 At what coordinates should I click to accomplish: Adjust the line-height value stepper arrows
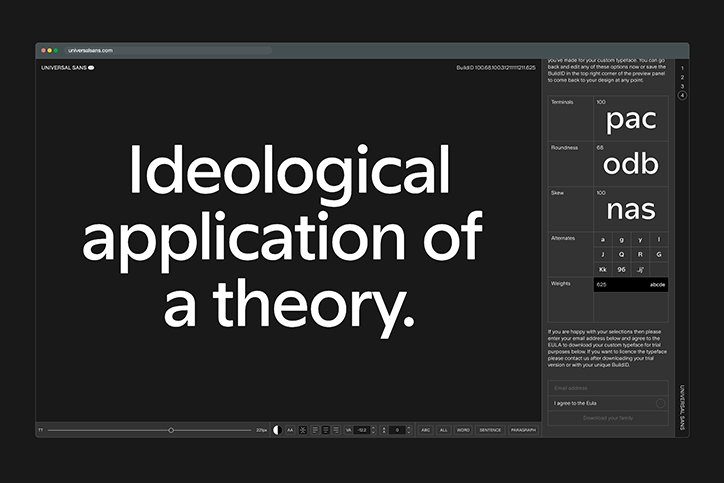click(x=409, y=430)
